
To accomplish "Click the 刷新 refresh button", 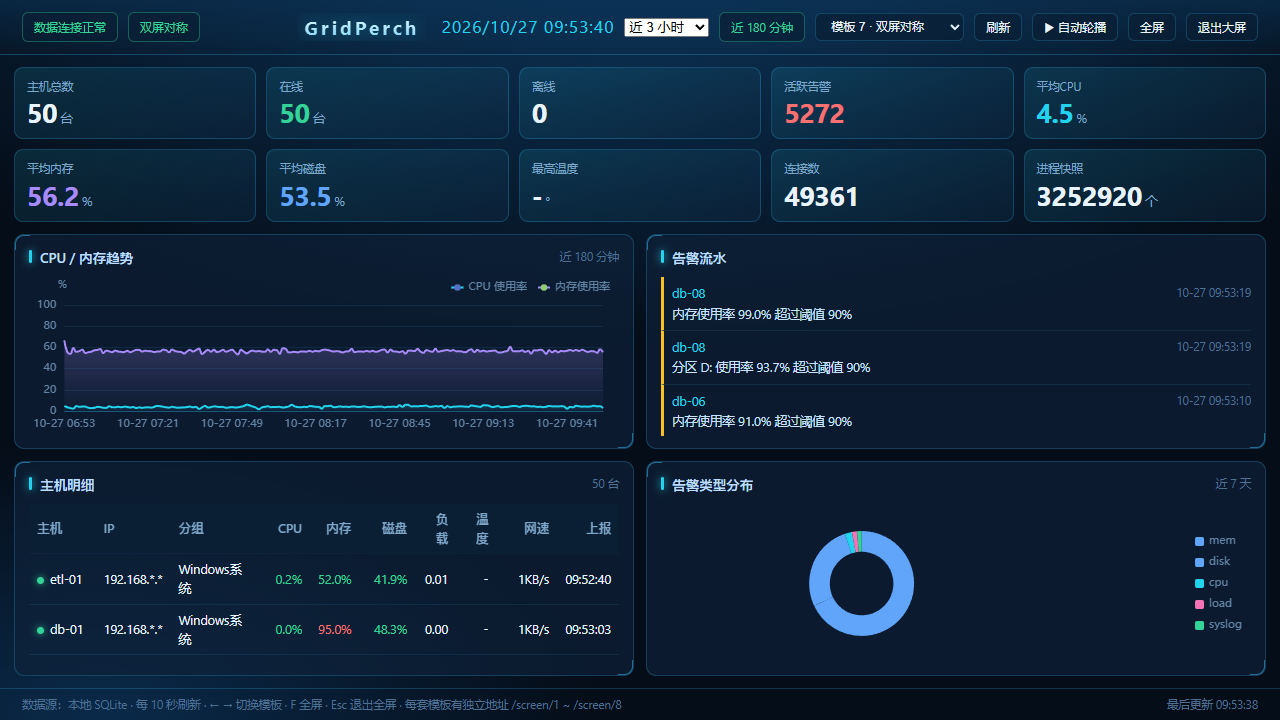I will tap(998, 27).
